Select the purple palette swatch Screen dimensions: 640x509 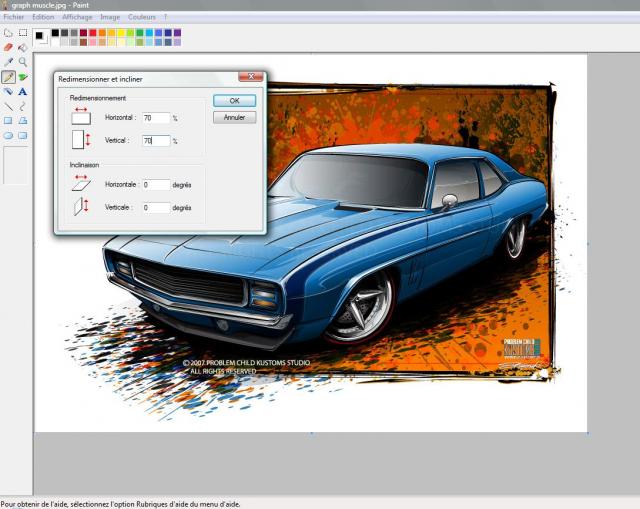click(177, 33)
